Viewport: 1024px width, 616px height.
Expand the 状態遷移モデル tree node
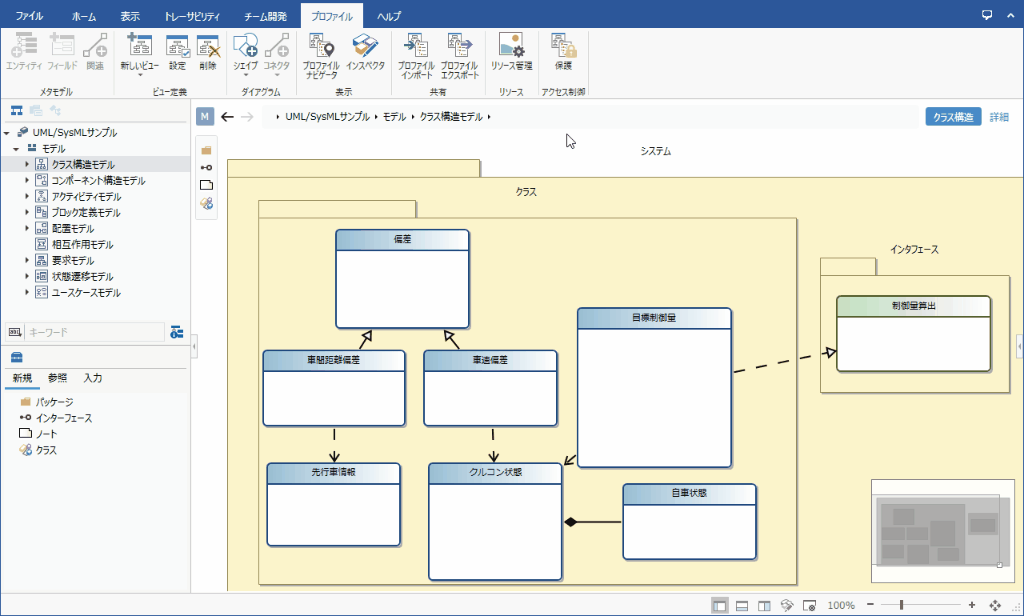pos(28,277)
